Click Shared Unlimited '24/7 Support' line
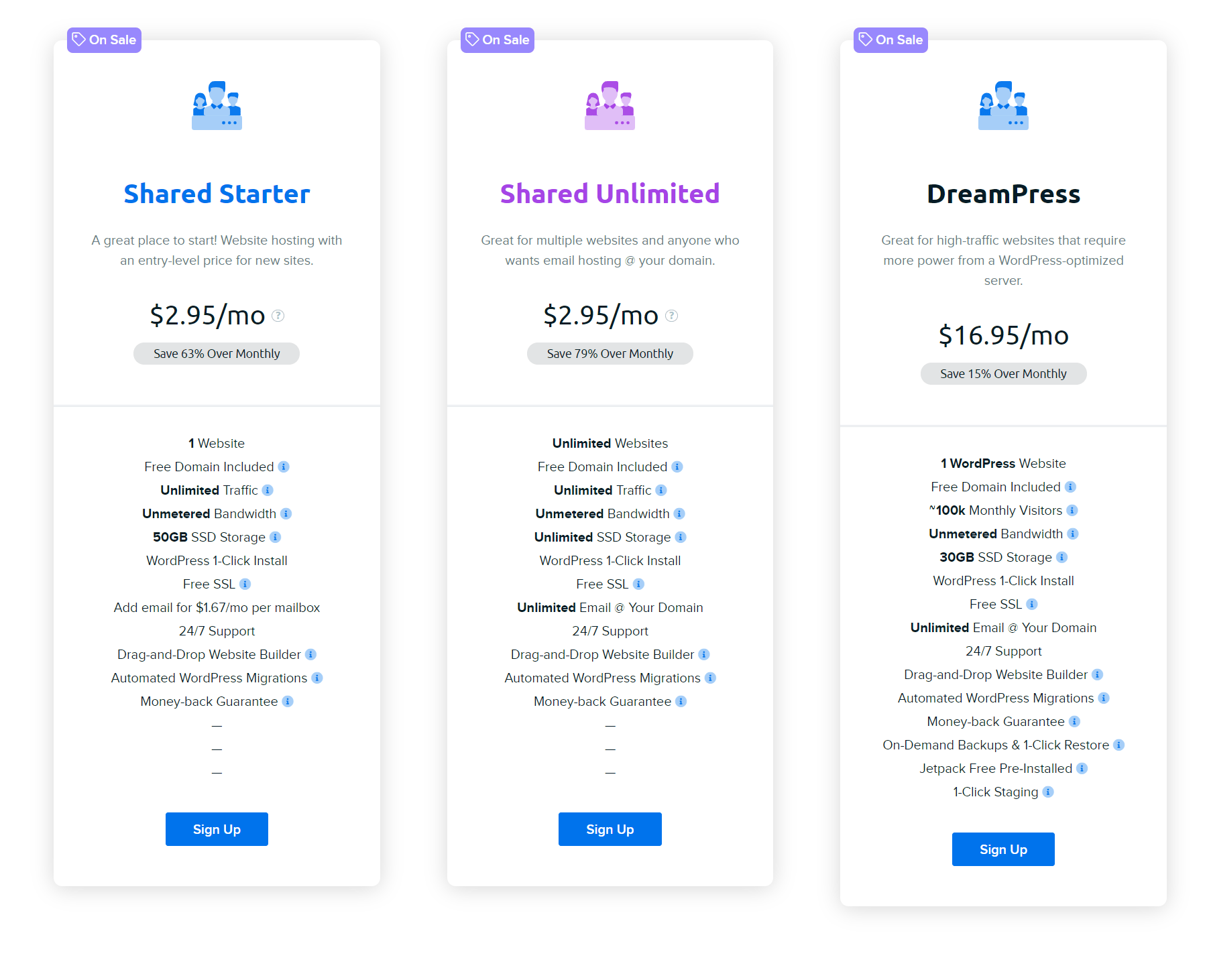 tap(610, 631)
